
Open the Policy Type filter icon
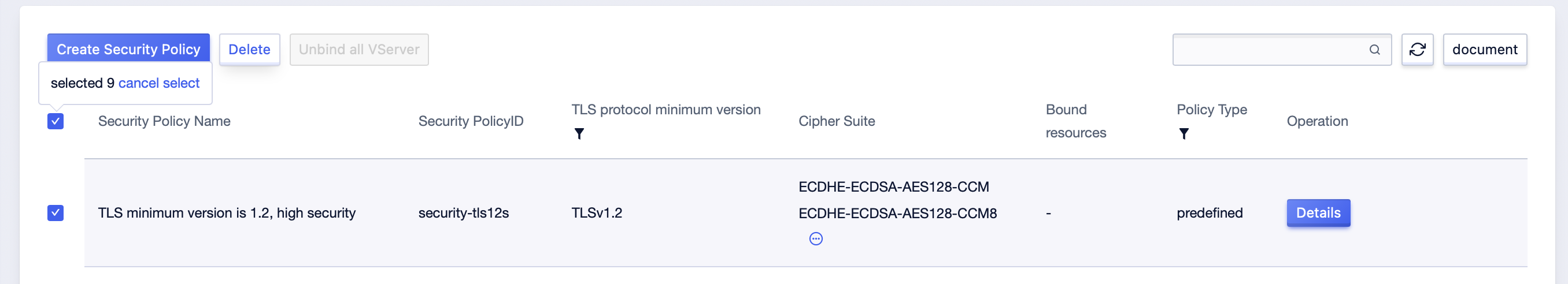point(1184,134)
